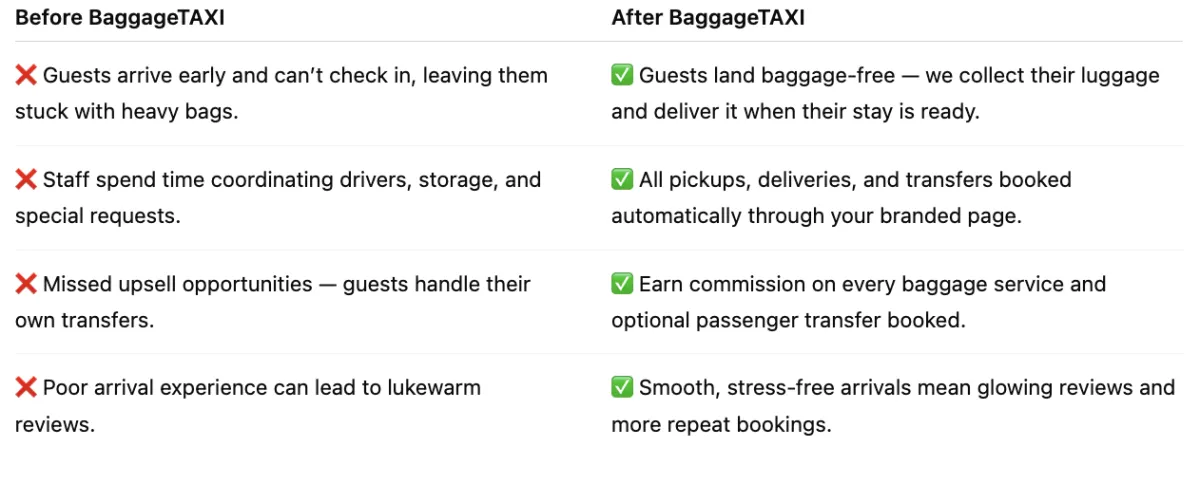Click the red cross beside 'Staff spend time'
This screenshot has height=484, width=1200.
pos(26,180)
